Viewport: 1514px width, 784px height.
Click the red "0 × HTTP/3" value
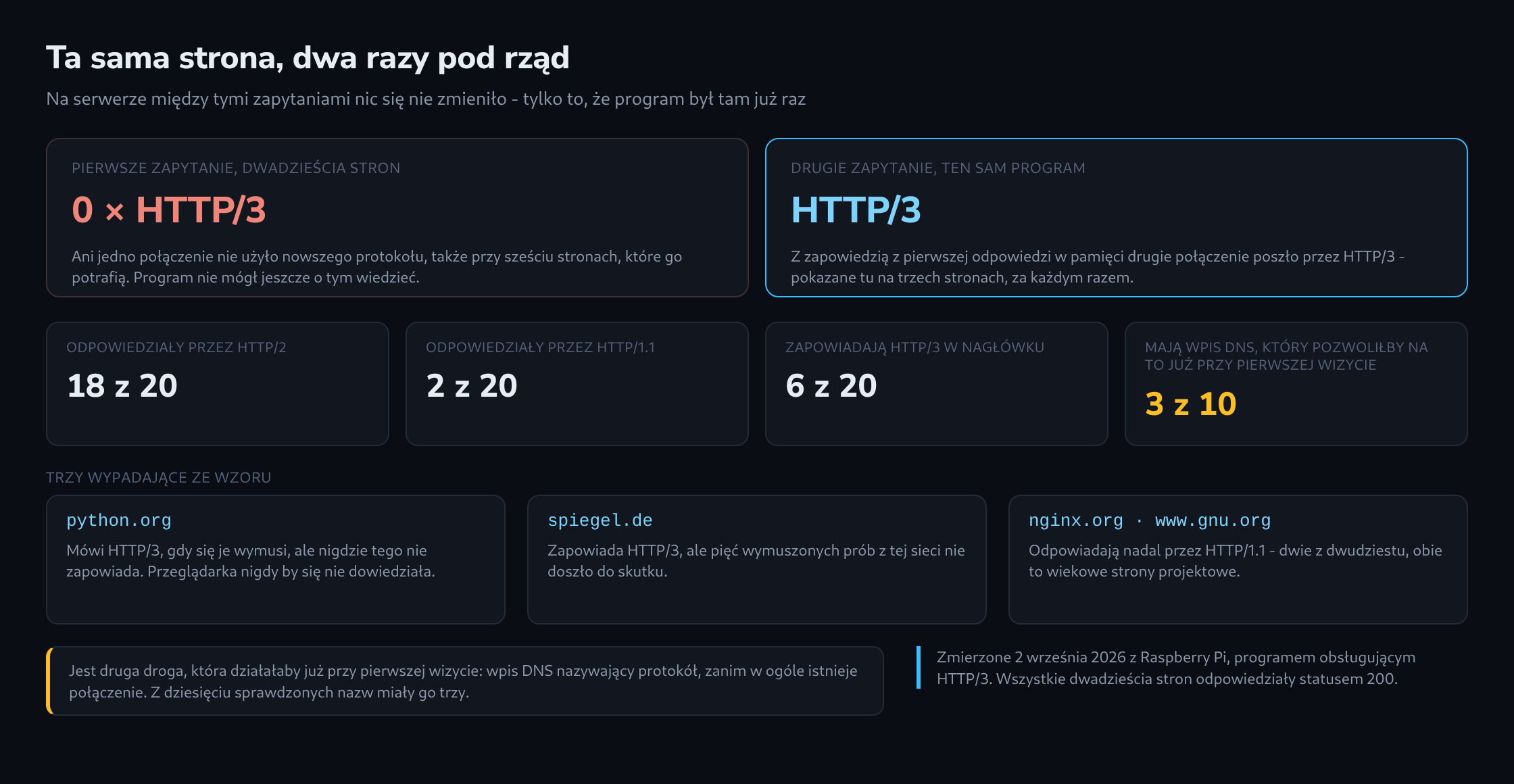tap(169, 210)
